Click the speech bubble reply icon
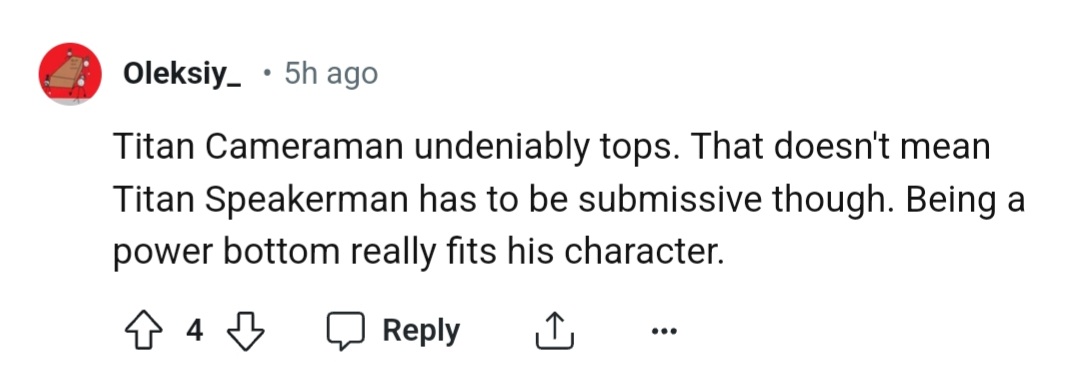The width and height of the screenshot is (1077, 392). pyautogui.click(x=344, y=331)
